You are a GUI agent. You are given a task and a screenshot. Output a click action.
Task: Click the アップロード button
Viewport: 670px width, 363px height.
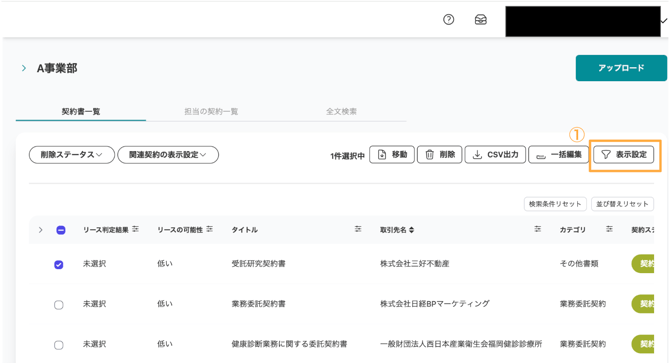pyautogui.click(x=621, y=68)
